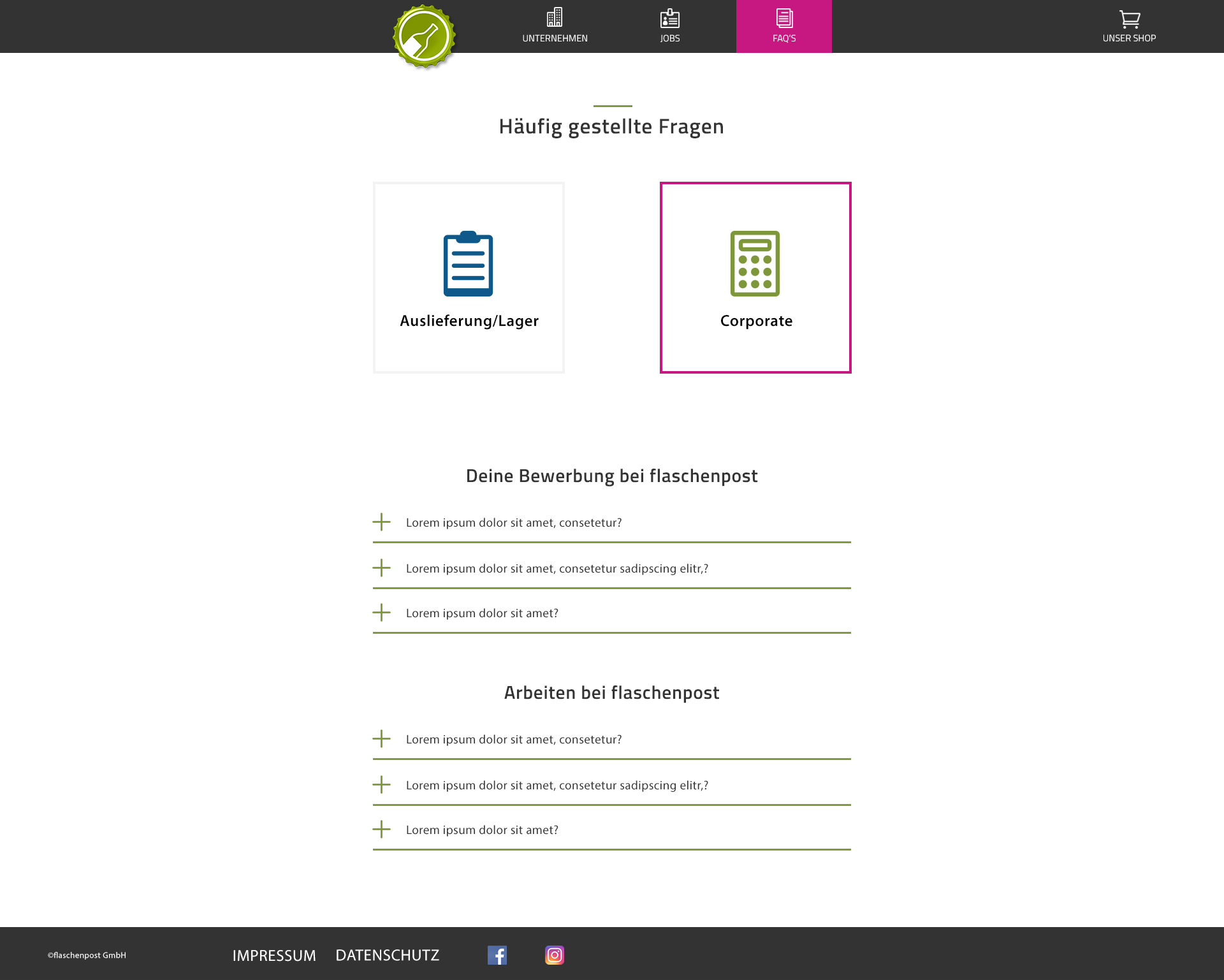Open the DATENSCHUTZ link

click(387, 955)
